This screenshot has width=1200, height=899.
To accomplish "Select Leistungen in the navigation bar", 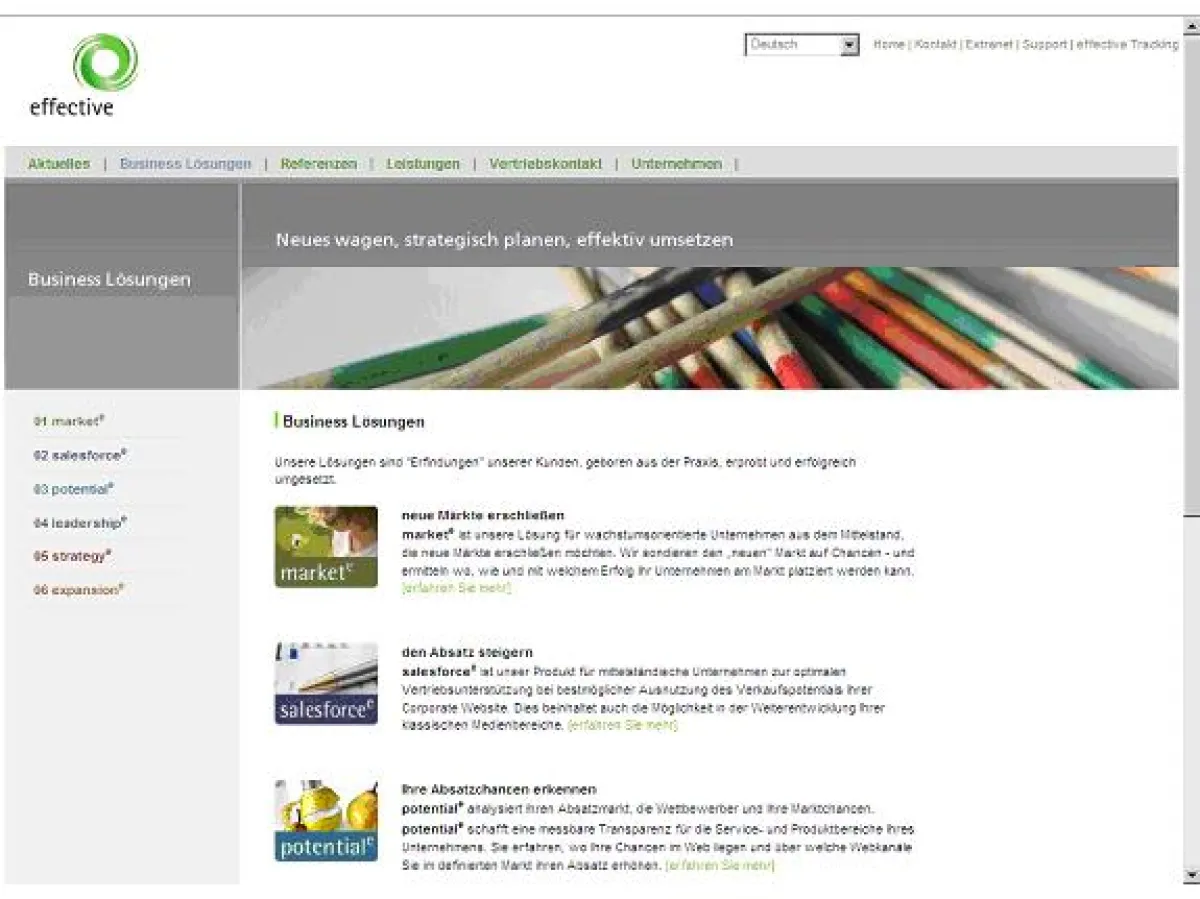I will coord(423,163).
